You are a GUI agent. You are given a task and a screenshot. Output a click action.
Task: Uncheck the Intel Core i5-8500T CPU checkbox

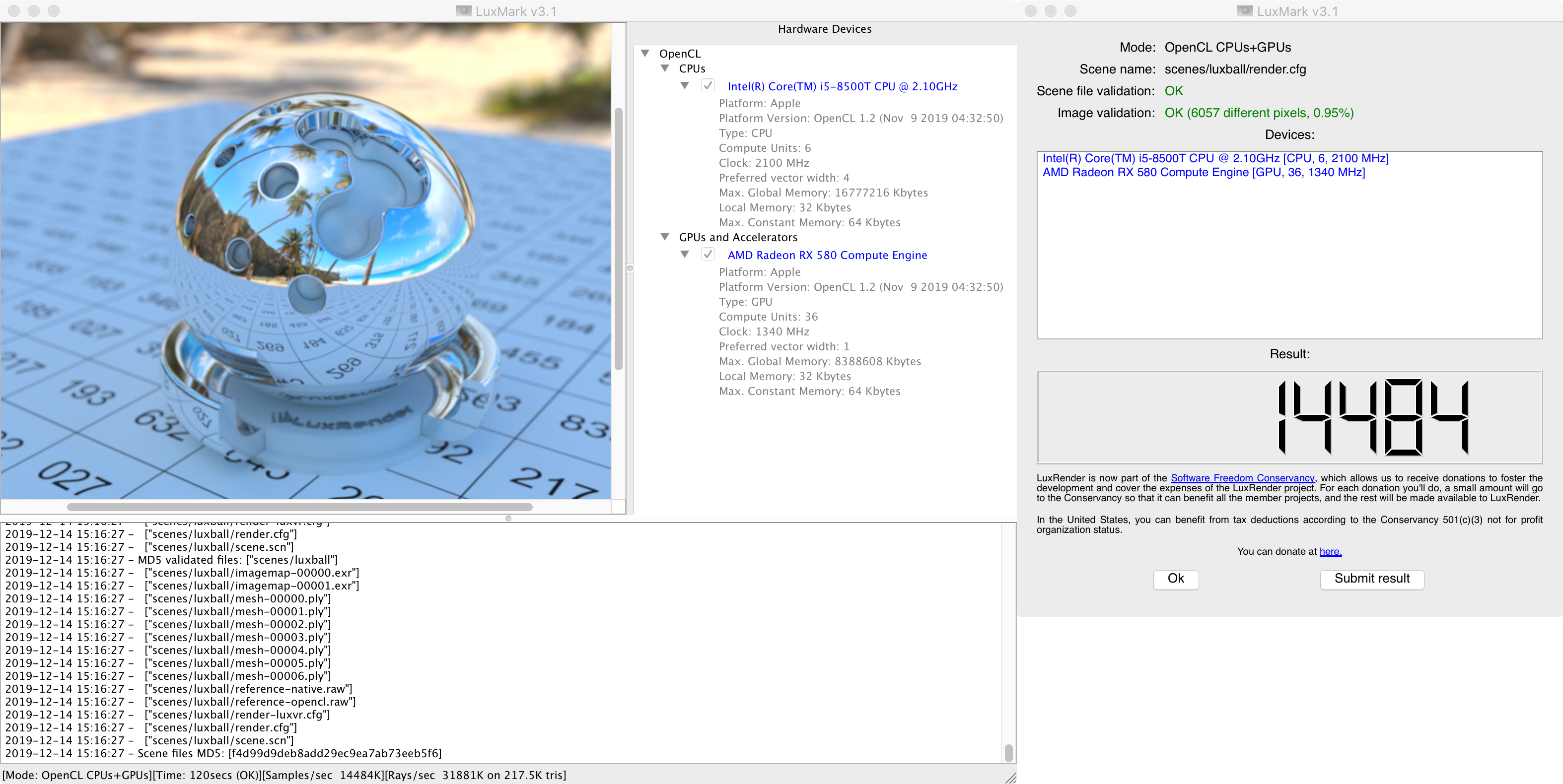click(708, 86)
